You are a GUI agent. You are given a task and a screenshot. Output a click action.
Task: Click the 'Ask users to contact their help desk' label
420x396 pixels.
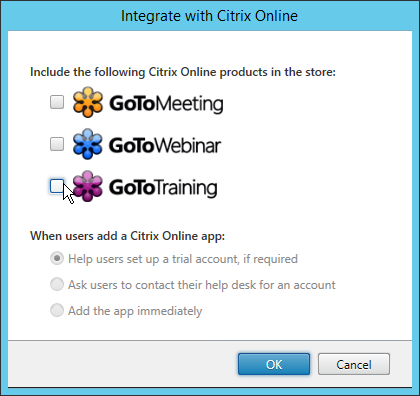[x=202, y=285]
